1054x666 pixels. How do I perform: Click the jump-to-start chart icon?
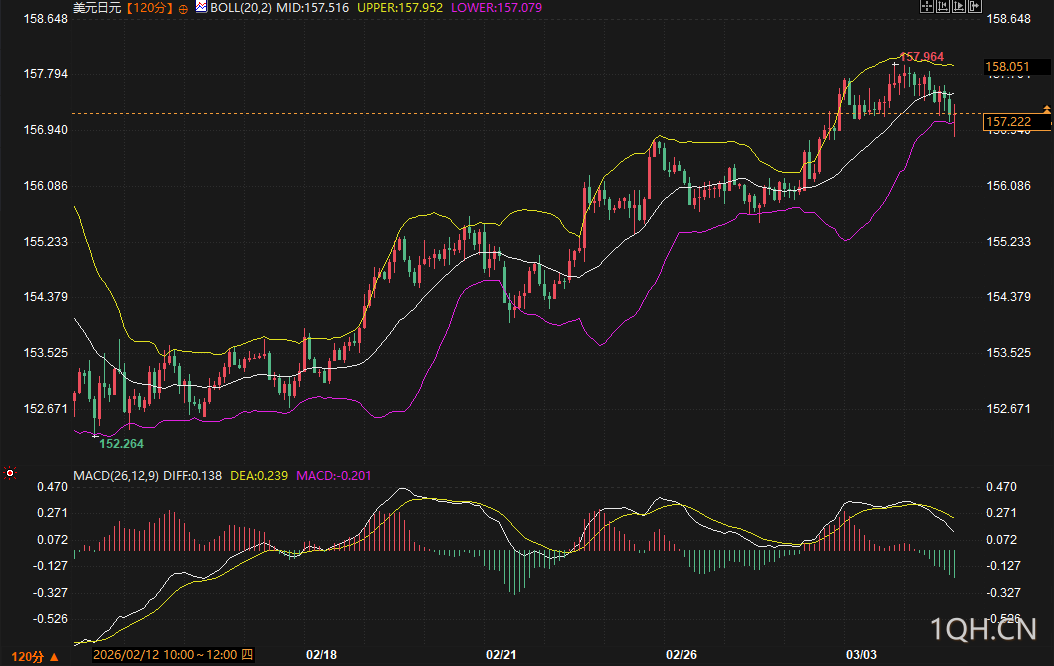[x=942, y=6]
